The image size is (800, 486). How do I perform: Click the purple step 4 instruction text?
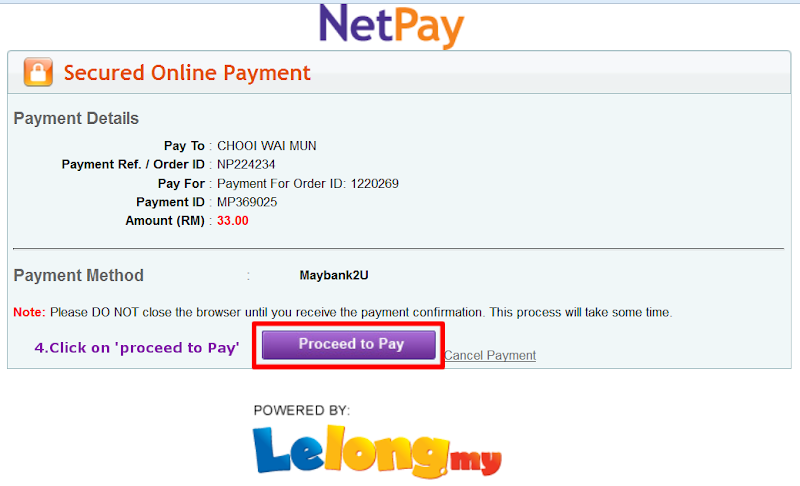[137, 348]
